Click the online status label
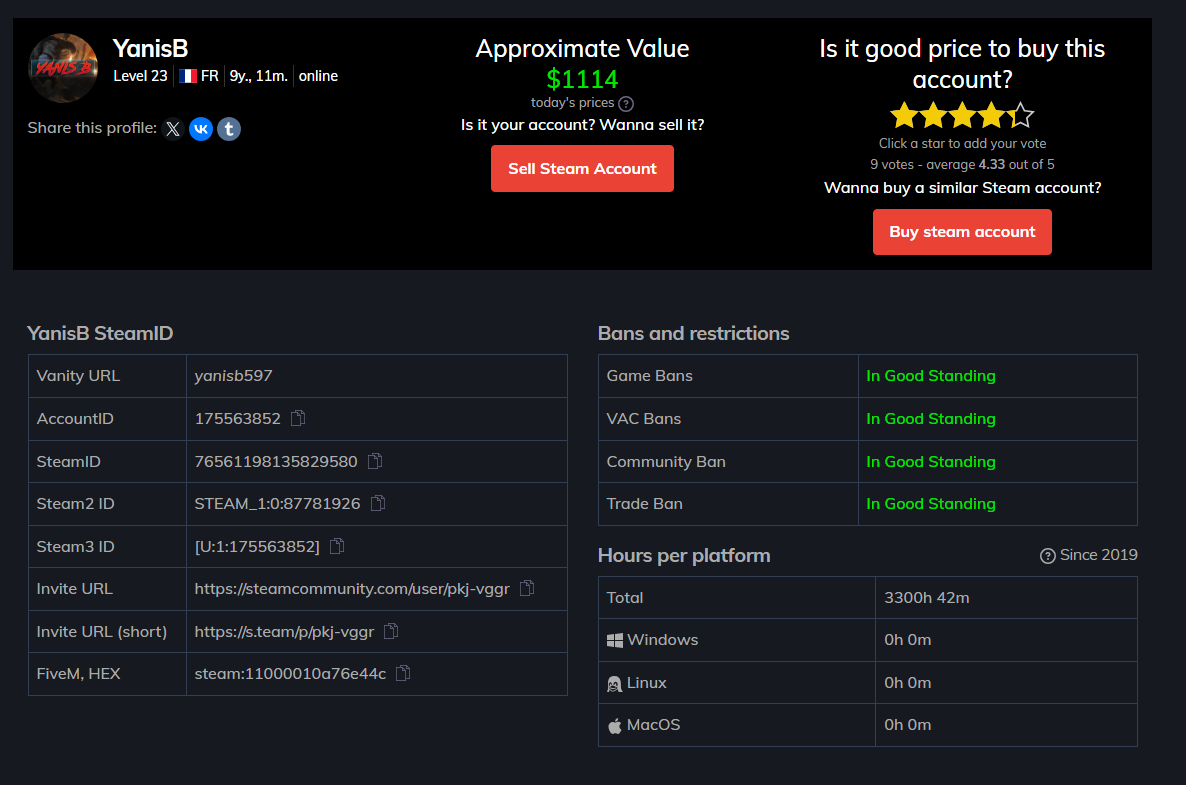This screenshot has height=785, width=1186. tap(318, 76)
